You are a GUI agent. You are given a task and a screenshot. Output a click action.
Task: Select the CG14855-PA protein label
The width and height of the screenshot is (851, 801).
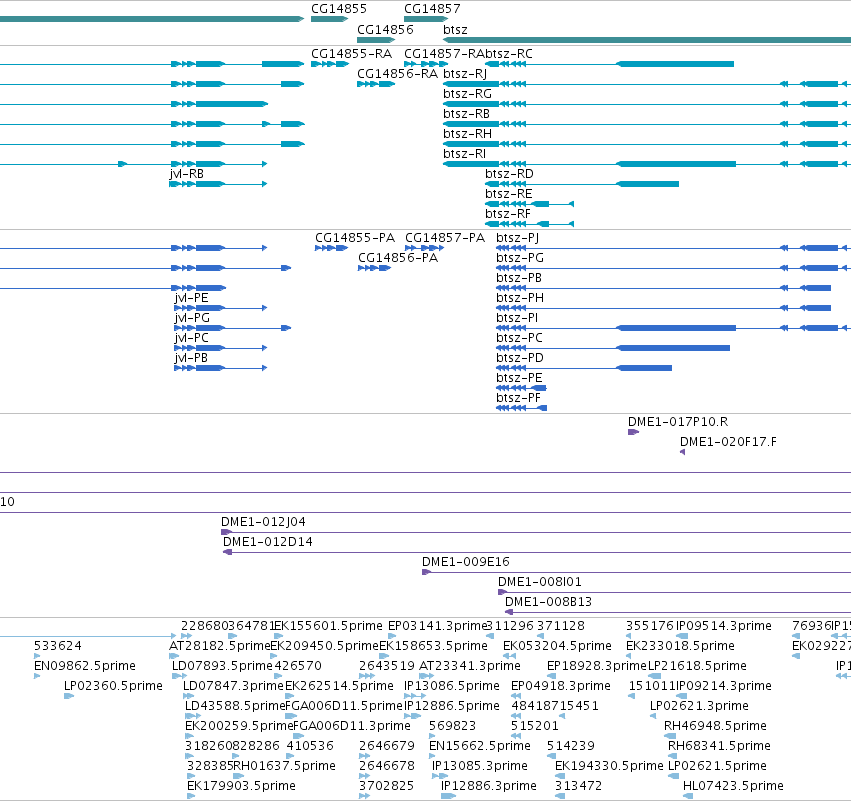(355, 238)
